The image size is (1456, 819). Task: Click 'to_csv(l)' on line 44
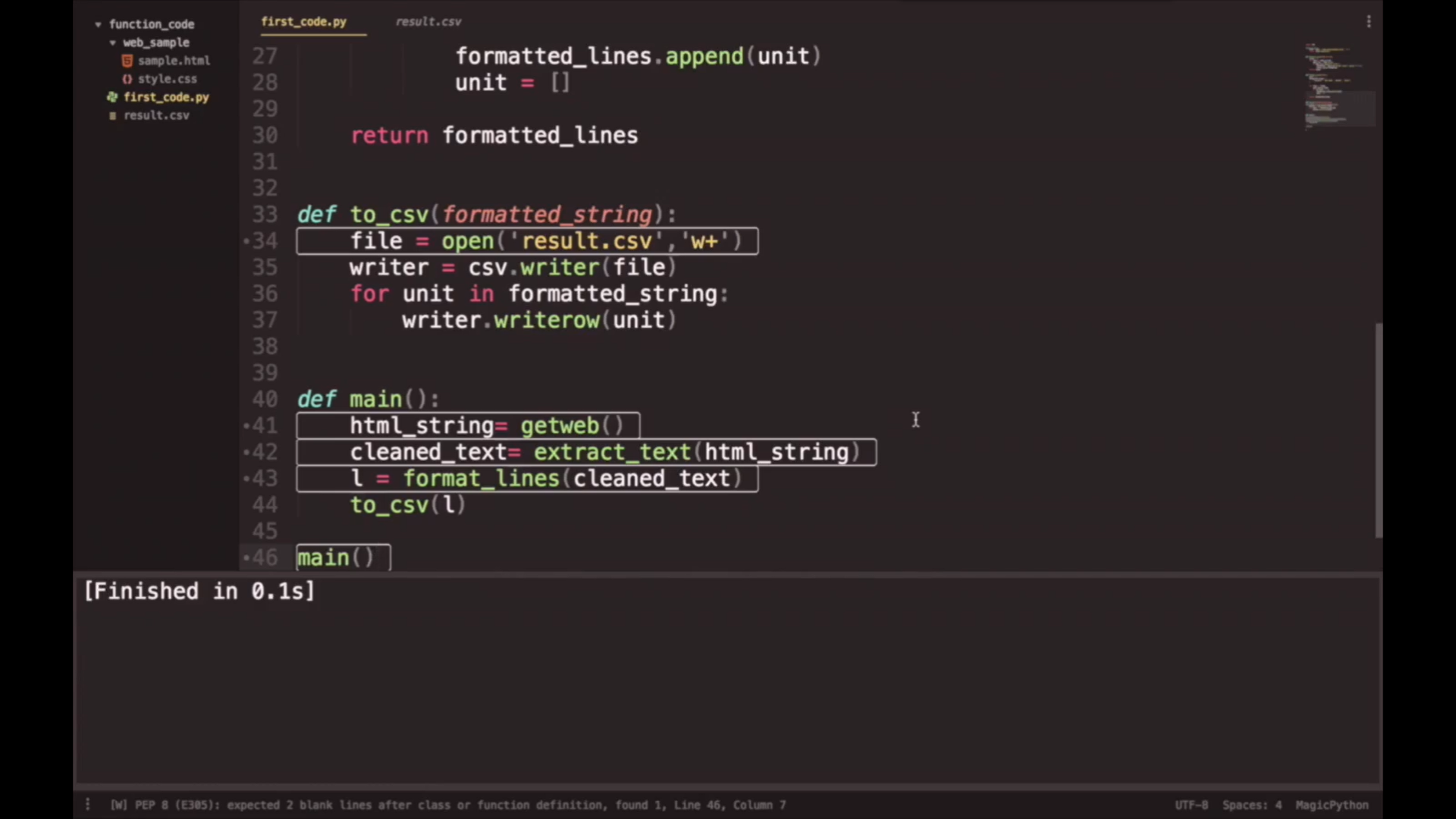click(x=408, y=505)
